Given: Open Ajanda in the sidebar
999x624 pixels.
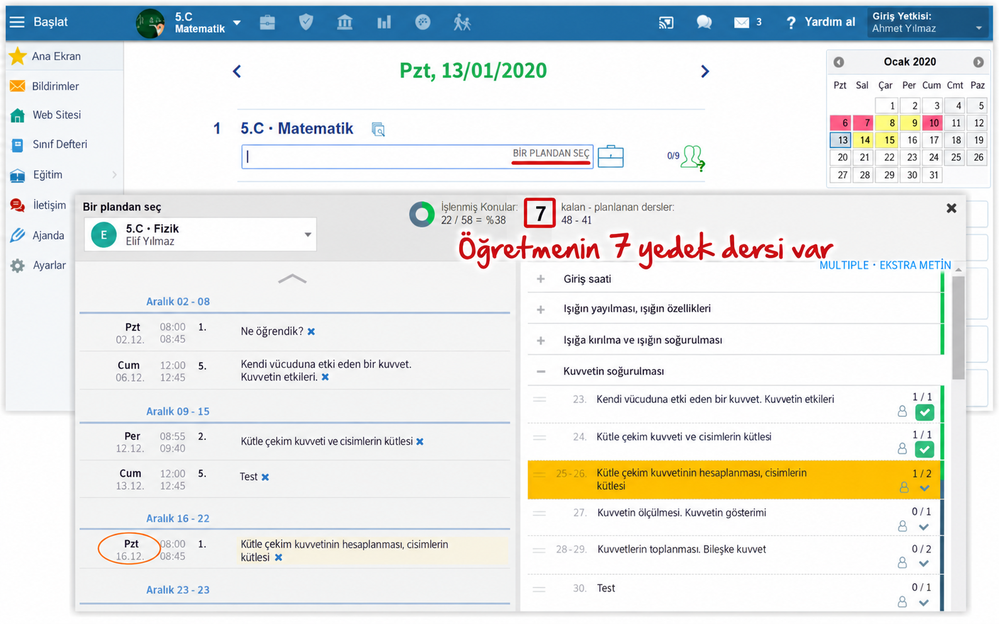Looking at the screenshot, I should point(48,235).
